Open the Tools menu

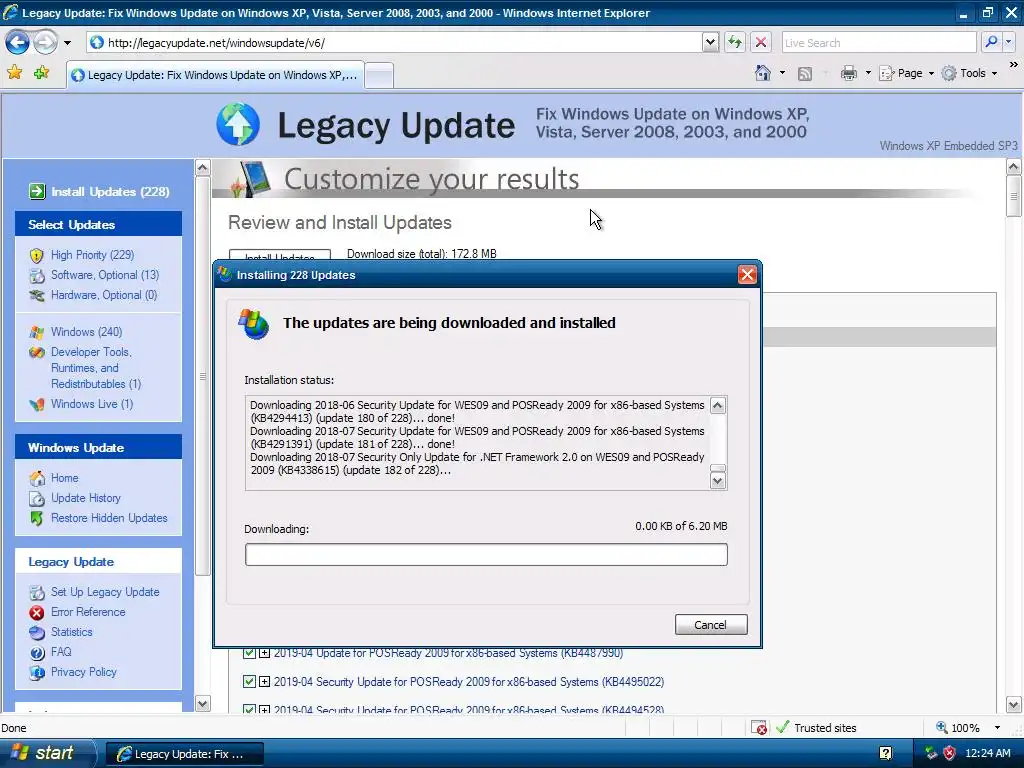(x=969, y=73)
